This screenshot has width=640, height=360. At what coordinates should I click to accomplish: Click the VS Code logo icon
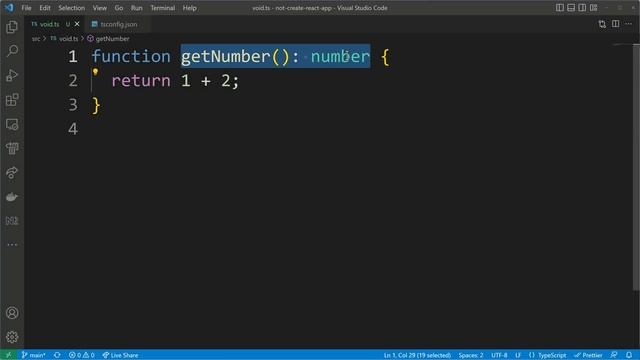(9, 8)
